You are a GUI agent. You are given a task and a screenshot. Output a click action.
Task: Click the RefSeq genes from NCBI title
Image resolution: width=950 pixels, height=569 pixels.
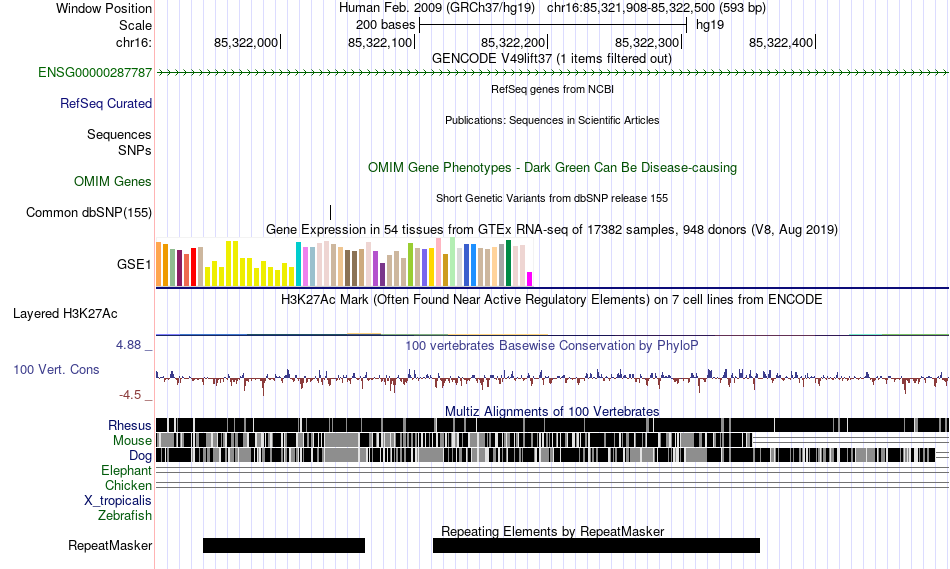click(x=552, y=89)
